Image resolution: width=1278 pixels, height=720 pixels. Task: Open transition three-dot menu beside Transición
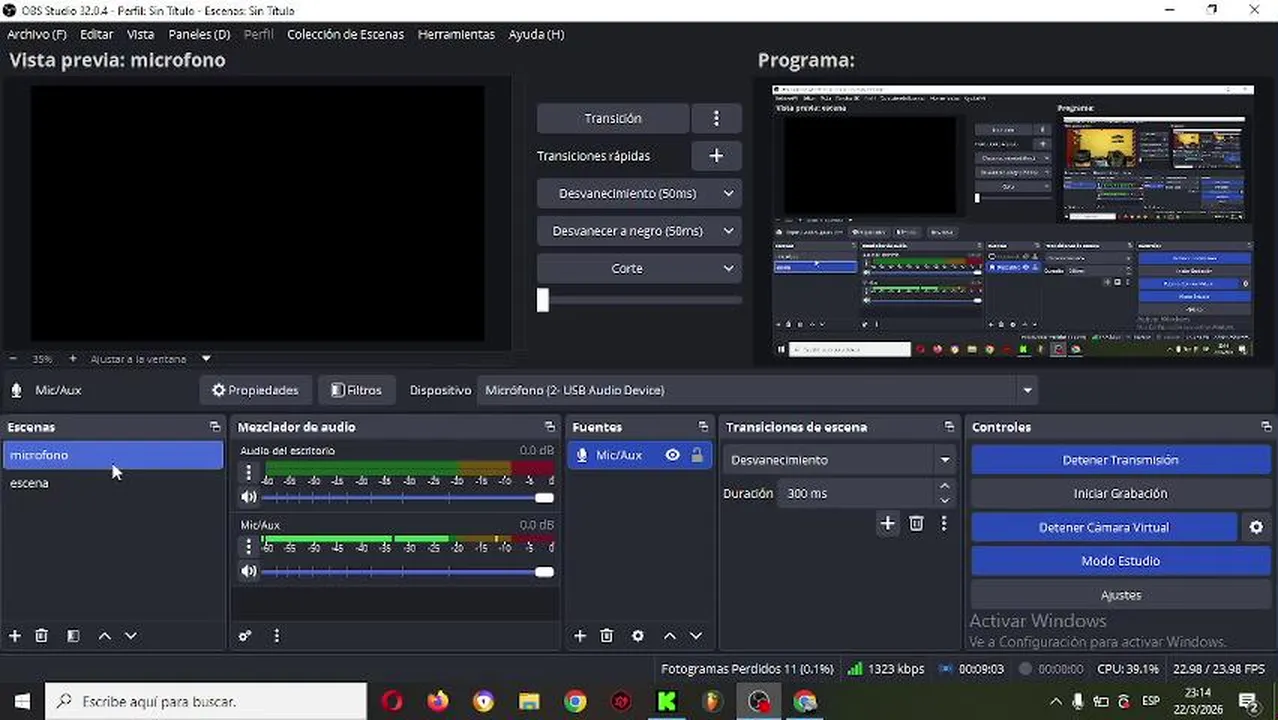716,118
